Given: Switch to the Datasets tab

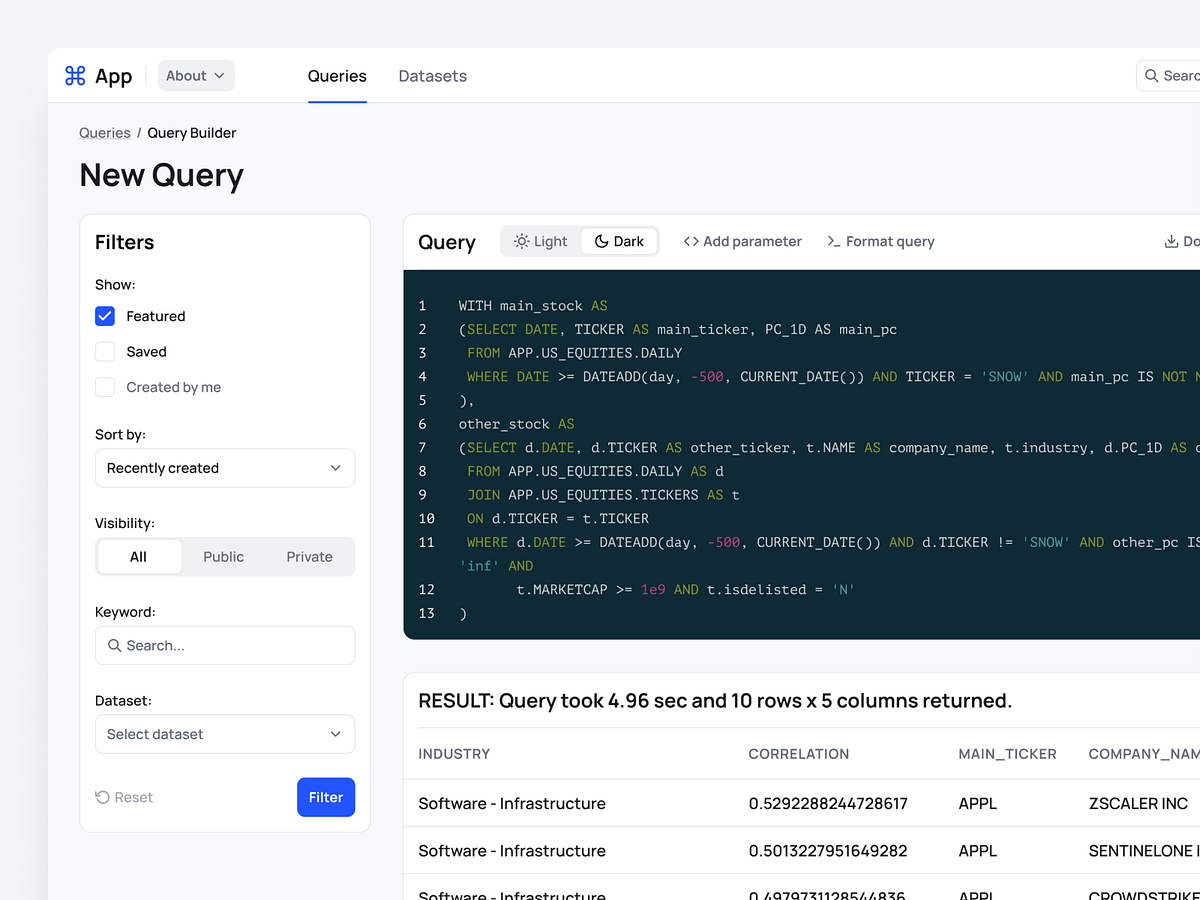Looking at the screenshot, I should [432, 76].
